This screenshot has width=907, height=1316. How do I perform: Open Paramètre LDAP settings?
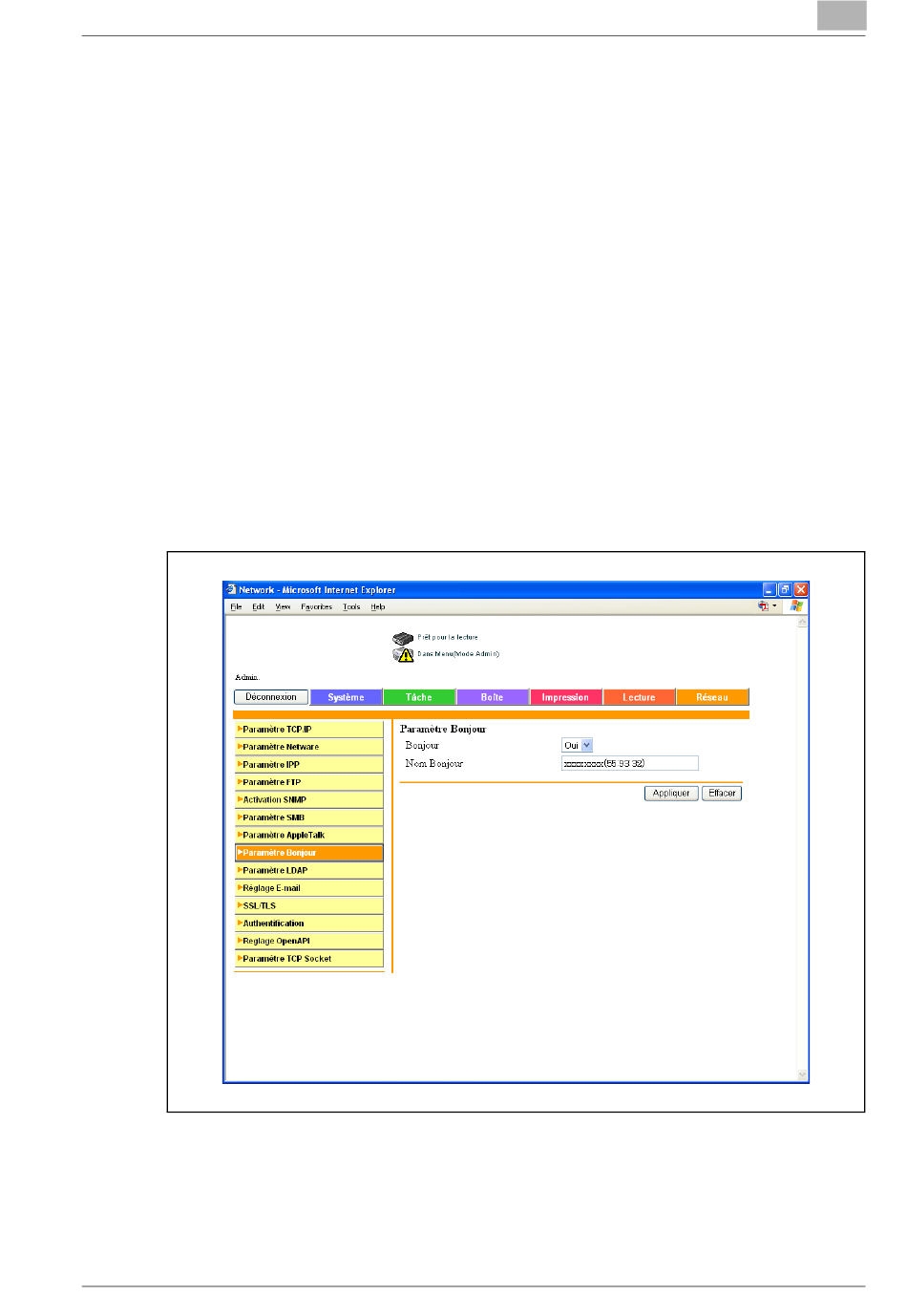pos(309,871)
